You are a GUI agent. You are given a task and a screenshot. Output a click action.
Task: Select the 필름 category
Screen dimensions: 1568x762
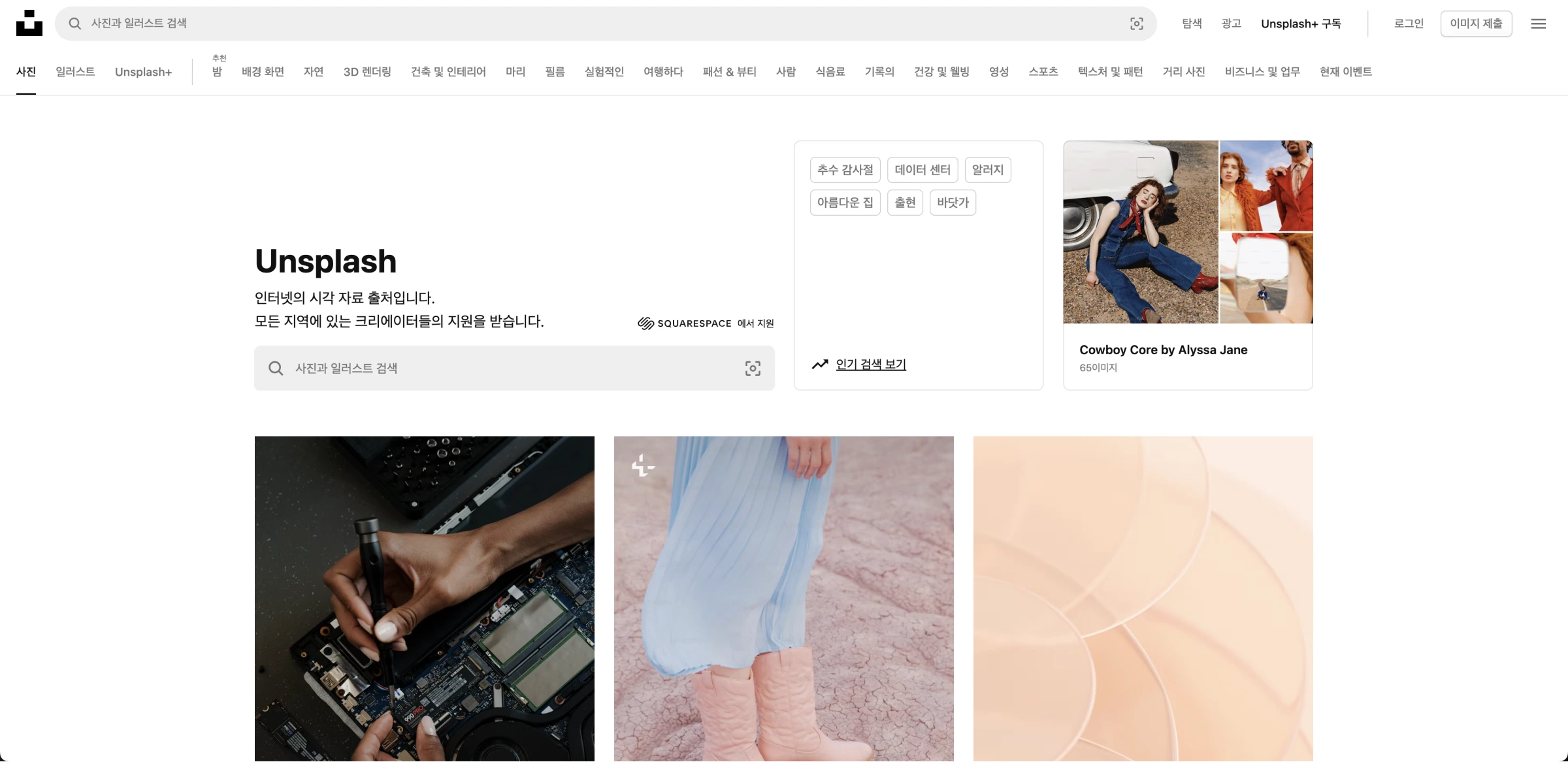click(x=555, y=72)
